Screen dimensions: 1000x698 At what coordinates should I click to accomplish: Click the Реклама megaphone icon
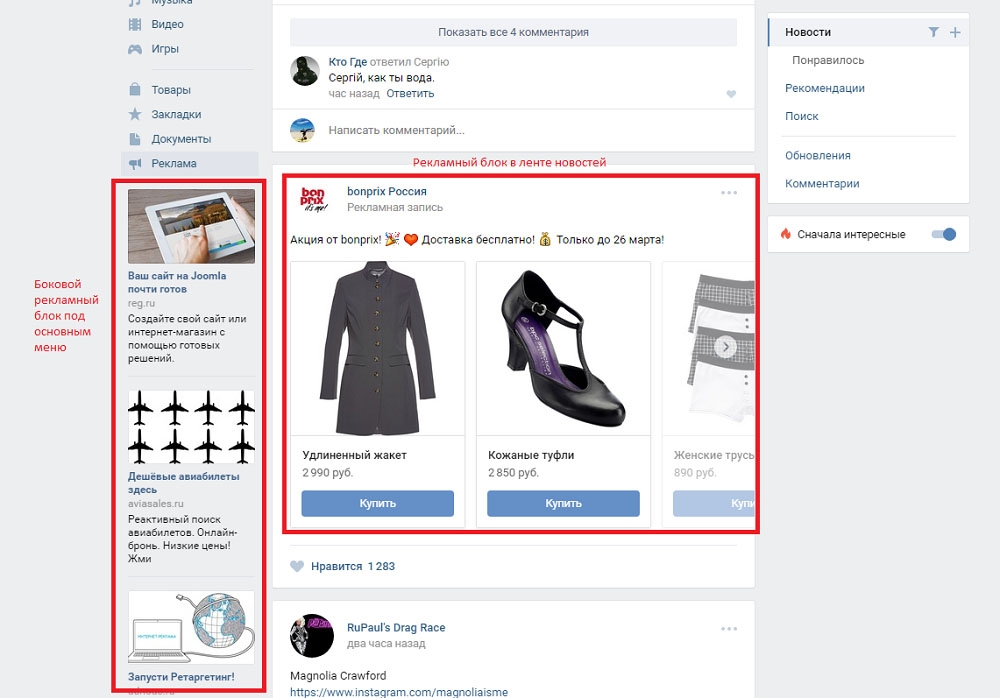click(135, 163)
